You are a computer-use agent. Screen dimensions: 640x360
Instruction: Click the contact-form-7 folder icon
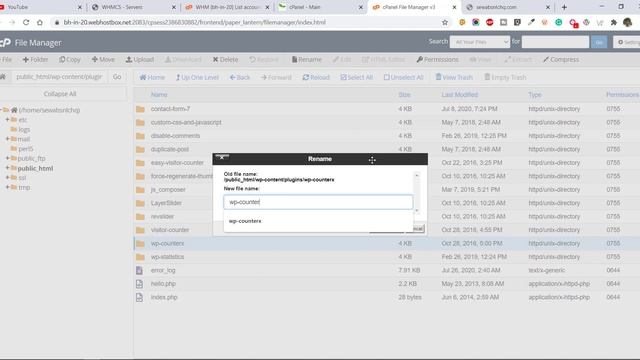140,109
